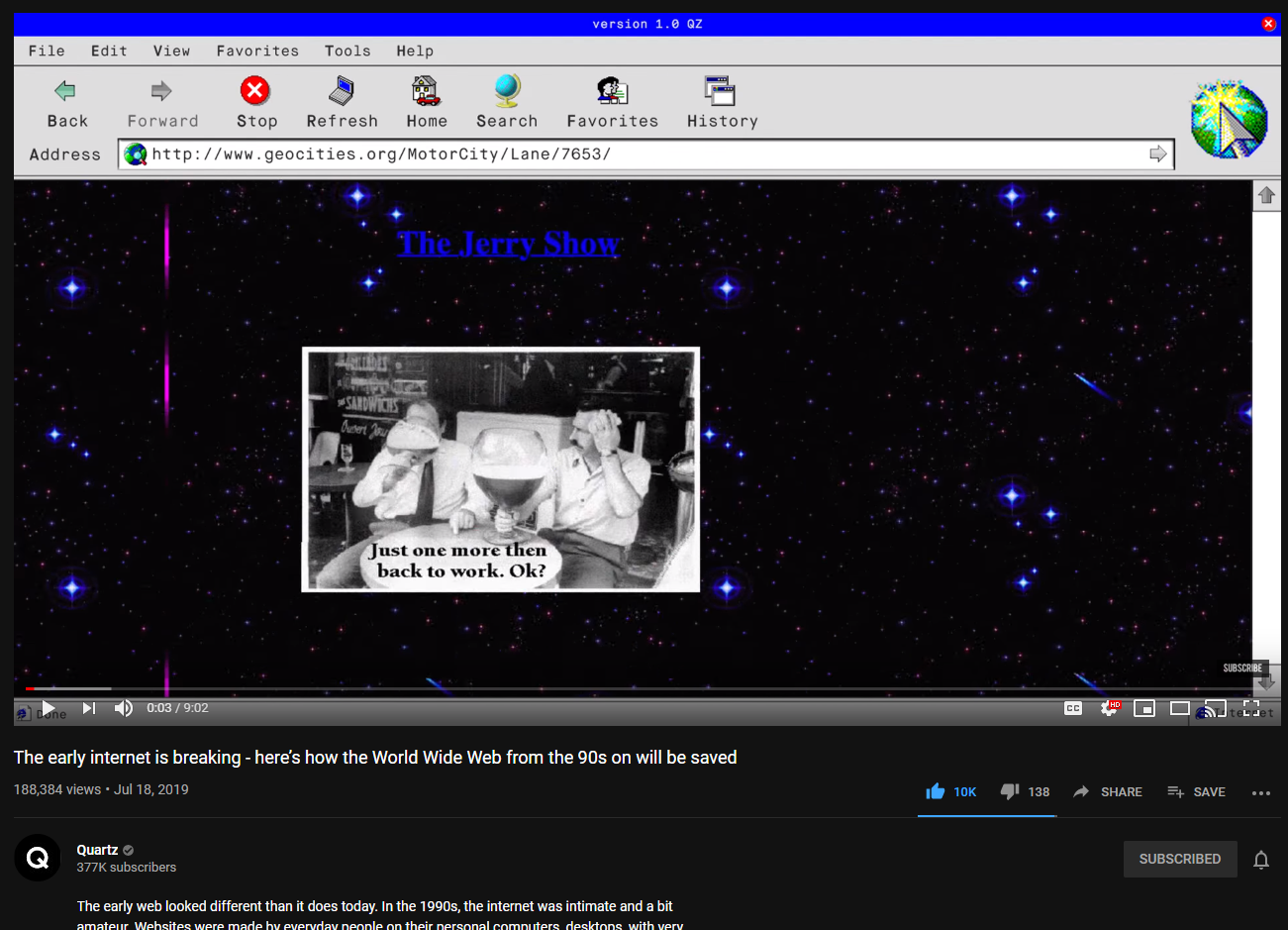The width and height of the screenshot is (1288, 930).
Task: Click the 188,384 views text
Action: (57, 789)
